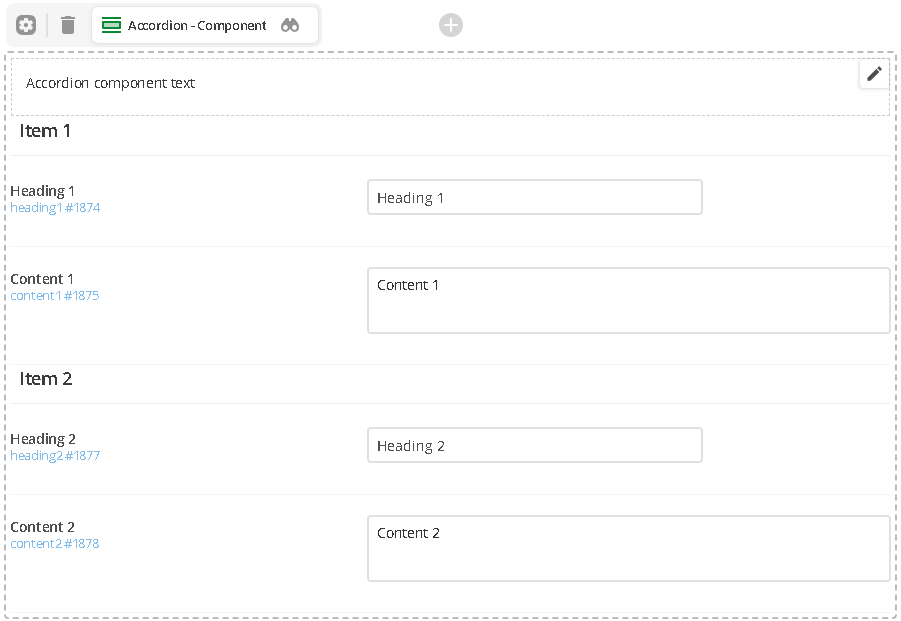
Task: Focus the Heading 1 input field
Action: click(x=535, y=197)
